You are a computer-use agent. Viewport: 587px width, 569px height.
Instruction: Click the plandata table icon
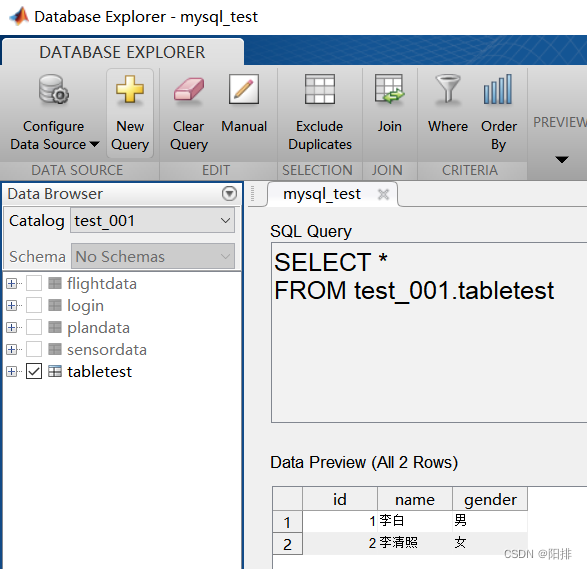tap(55, 328)
